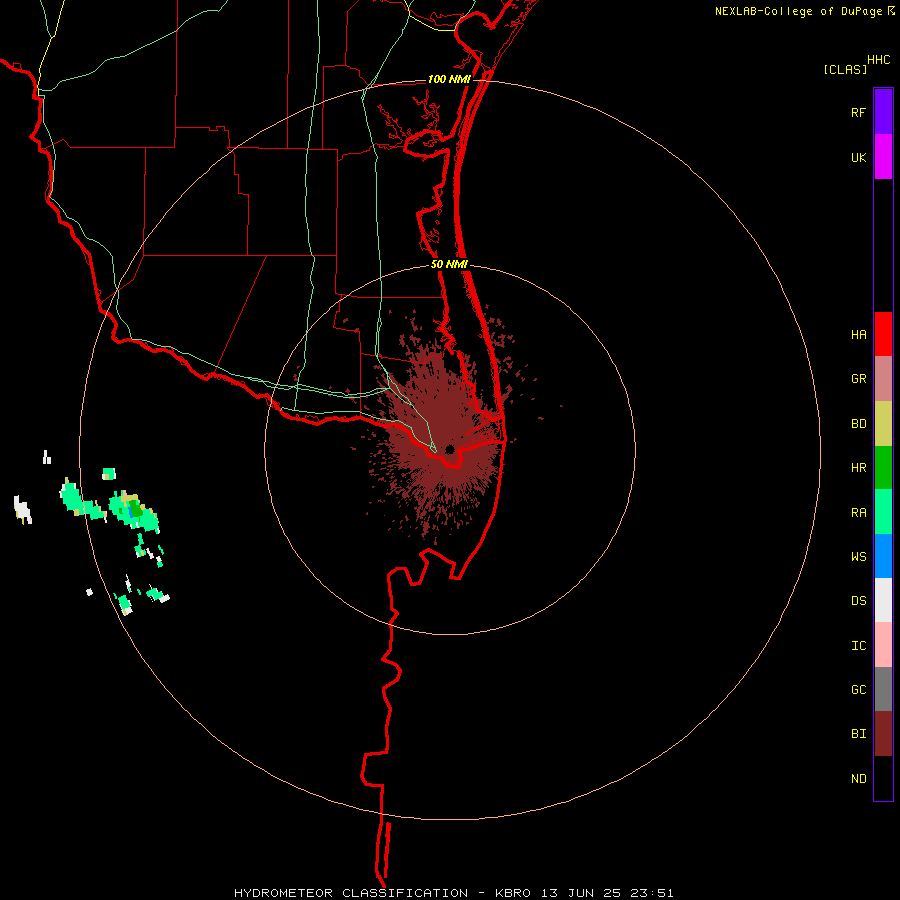The image size is (900, 900).
Task: Click the UK legend label
Action: coord(859,158)
